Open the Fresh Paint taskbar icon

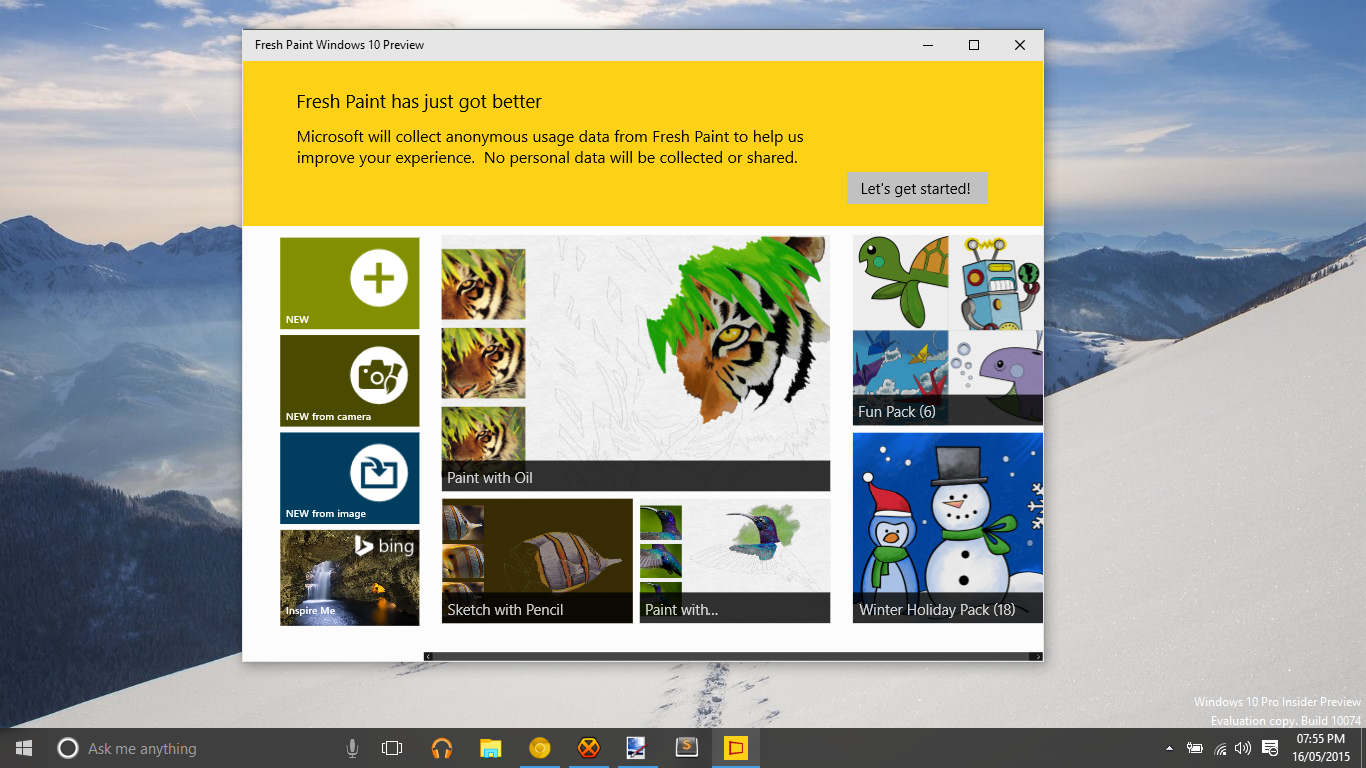pyautogui.click(x=736, y=748)
